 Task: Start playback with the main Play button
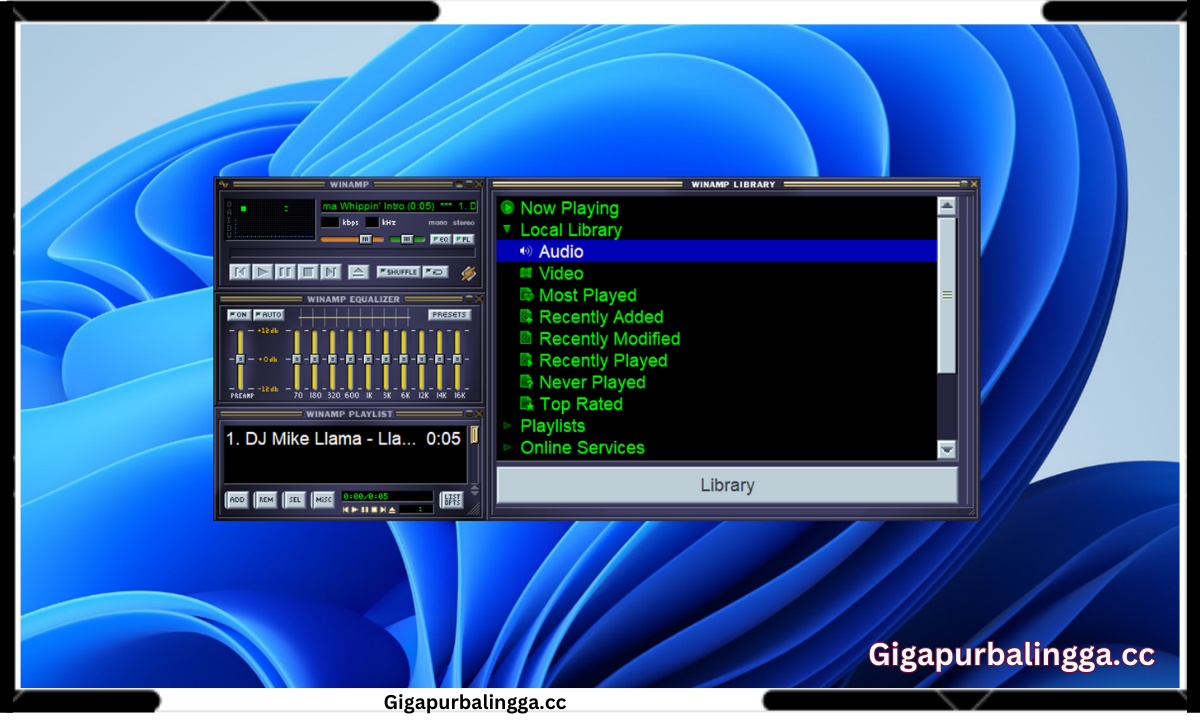pos(262,272)
